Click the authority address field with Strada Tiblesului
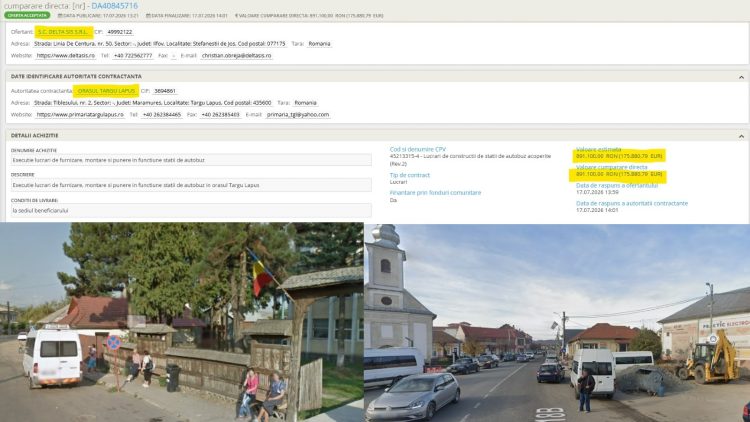 [153, 103]
